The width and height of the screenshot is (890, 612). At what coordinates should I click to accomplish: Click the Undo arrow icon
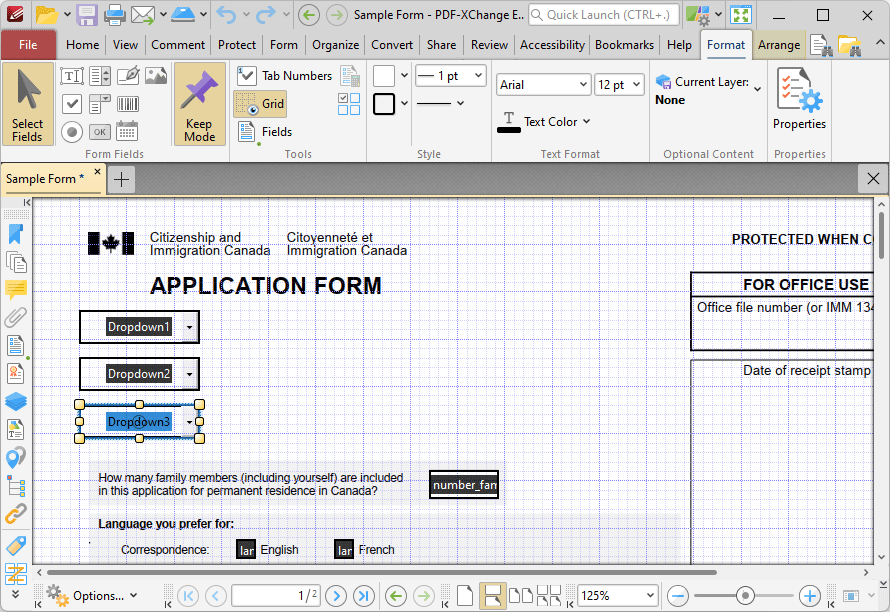[x=226, y=15]
